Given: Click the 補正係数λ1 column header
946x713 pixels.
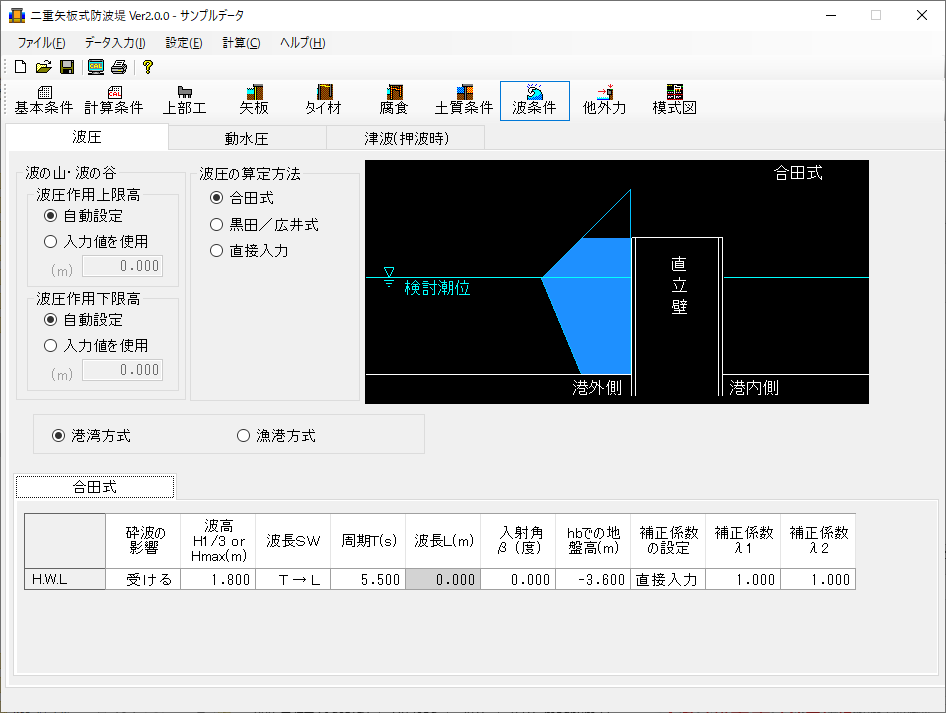Looking at the screenshot, I should click(743, 541).
